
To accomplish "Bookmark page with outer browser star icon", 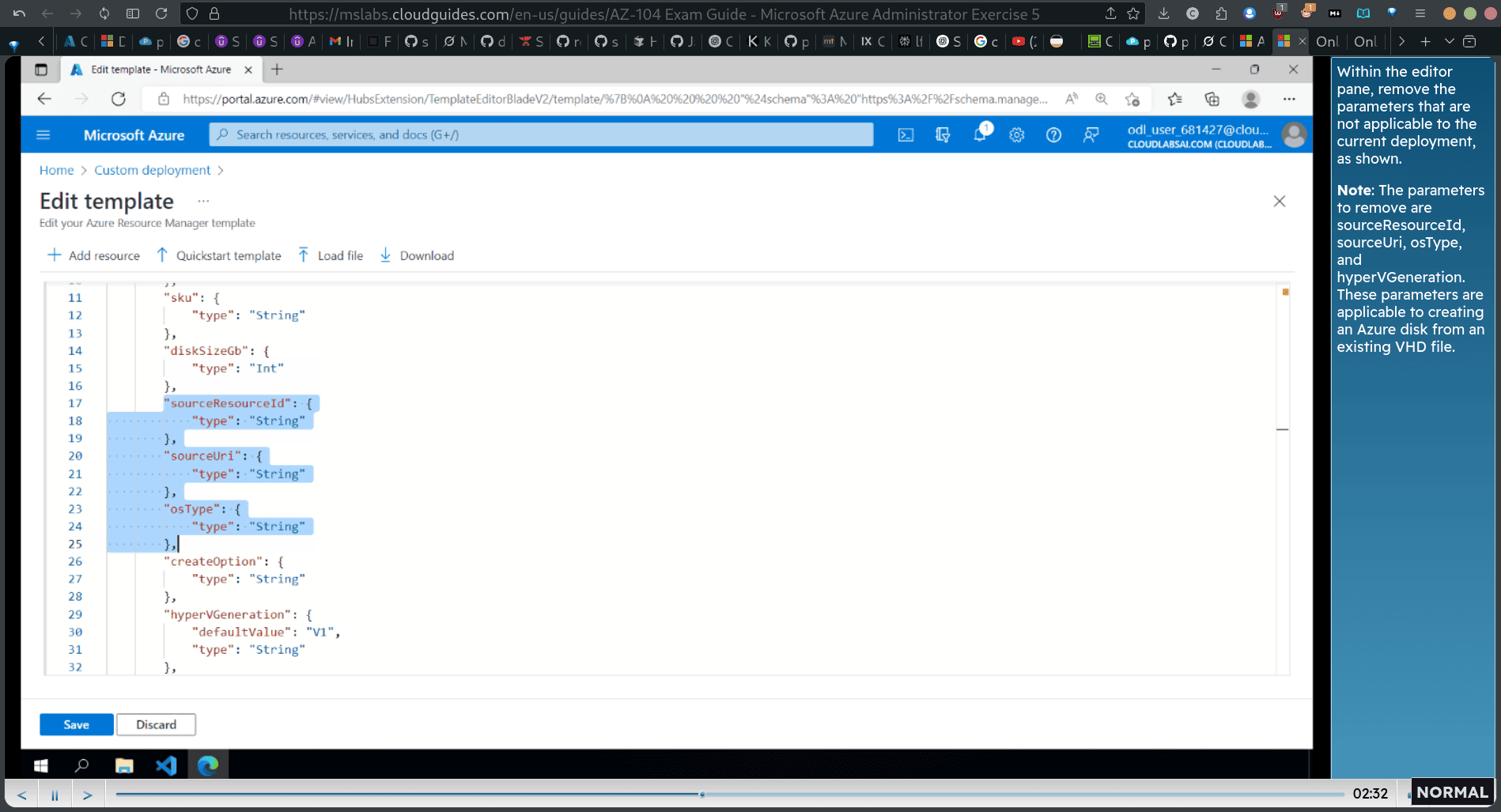I will pos(1133,13).
